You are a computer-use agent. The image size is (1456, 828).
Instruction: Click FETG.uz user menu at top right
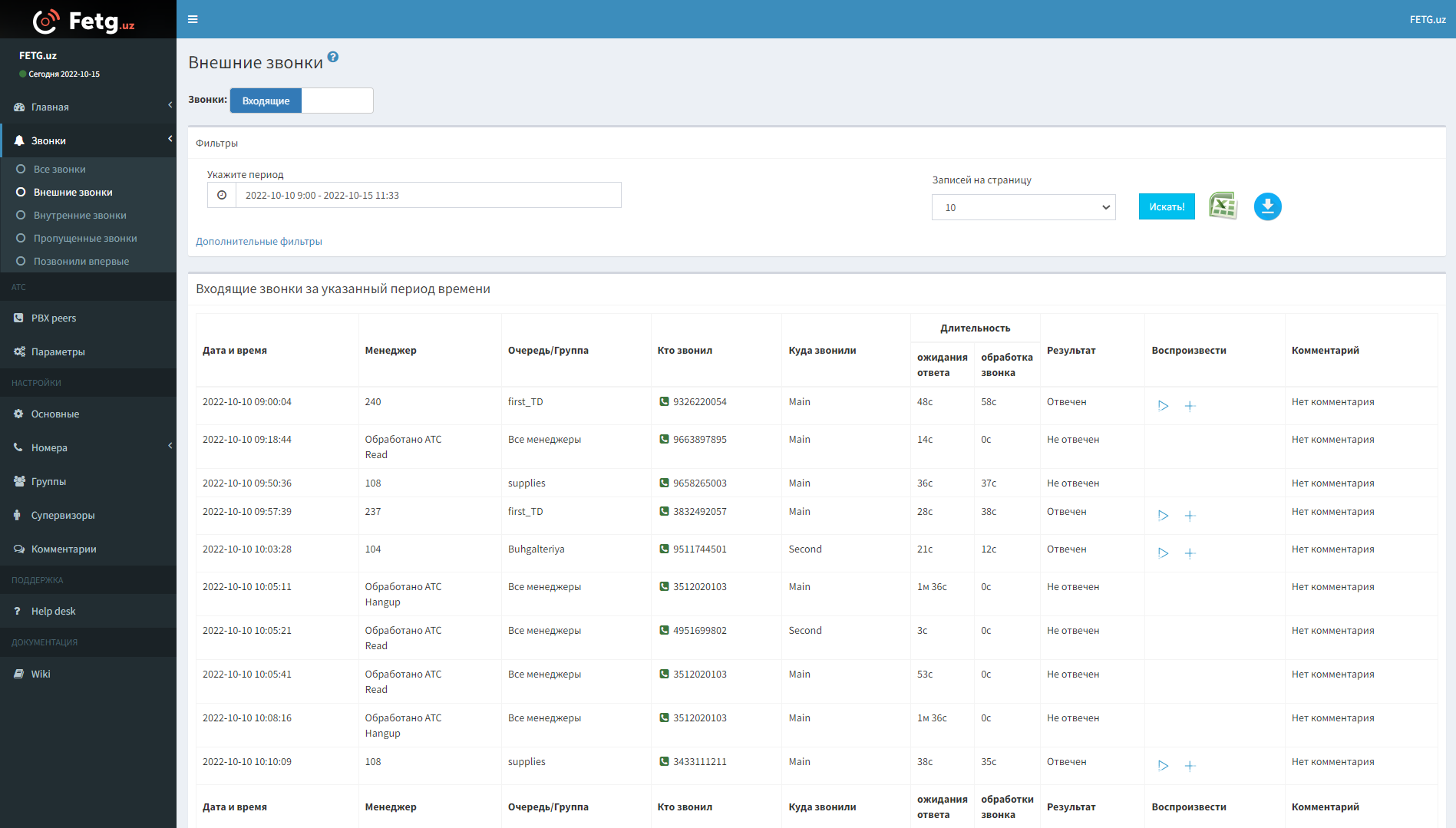point(1428,19)
